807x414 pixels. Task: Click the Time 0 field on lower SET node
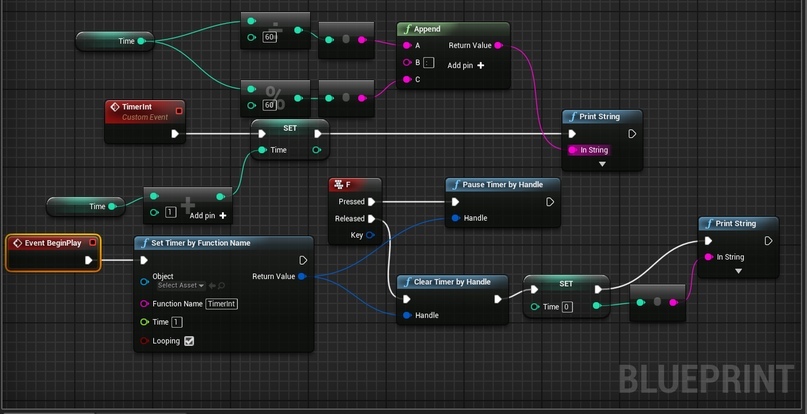click(567, 307)
